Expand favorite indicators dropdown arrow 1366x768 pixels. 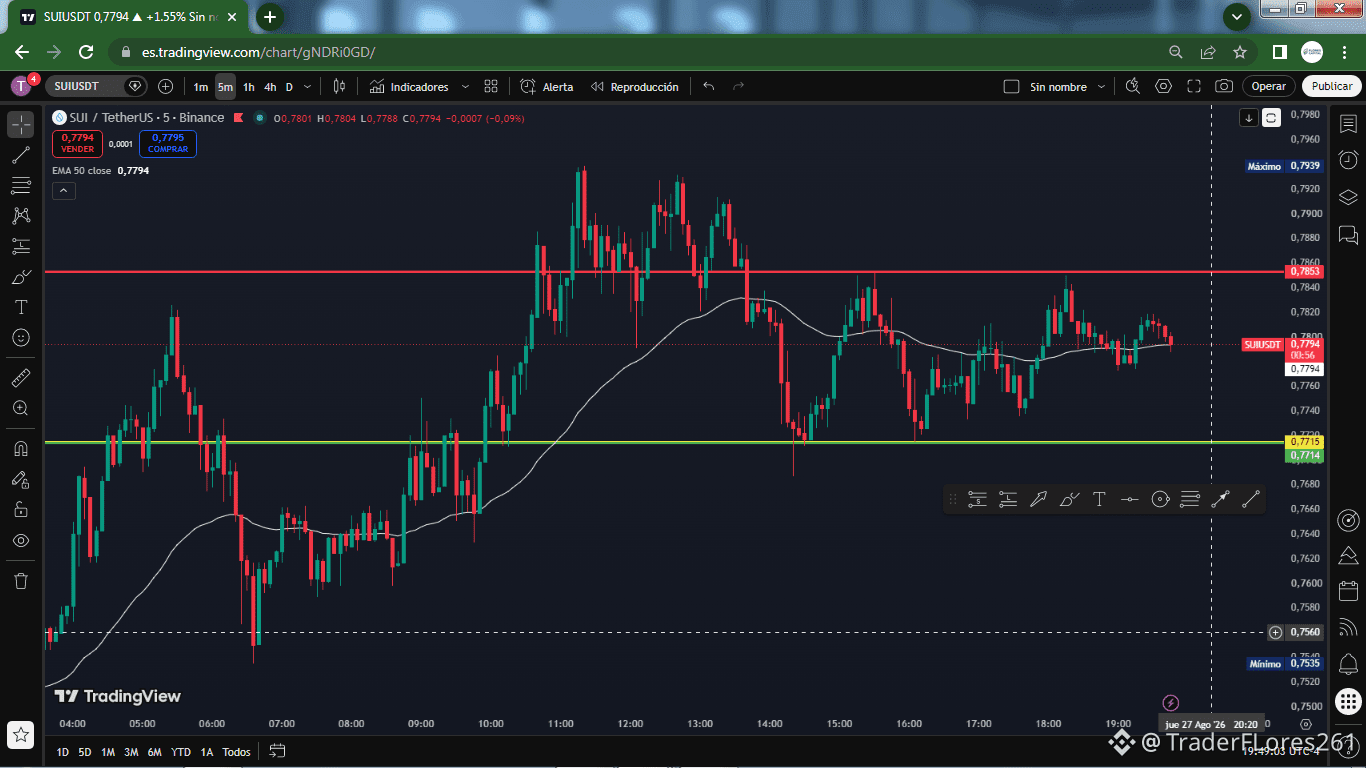(465, 87)
